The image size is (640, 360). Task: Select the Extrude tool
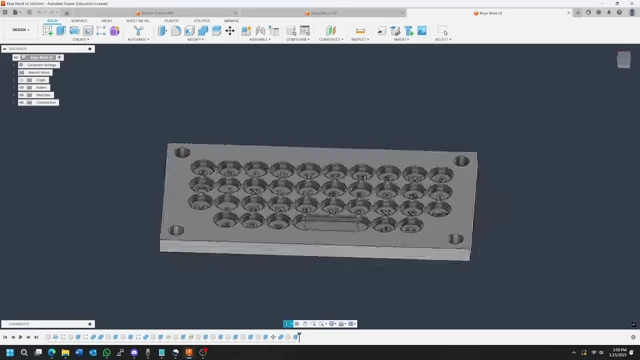click(x=61, y=31)
